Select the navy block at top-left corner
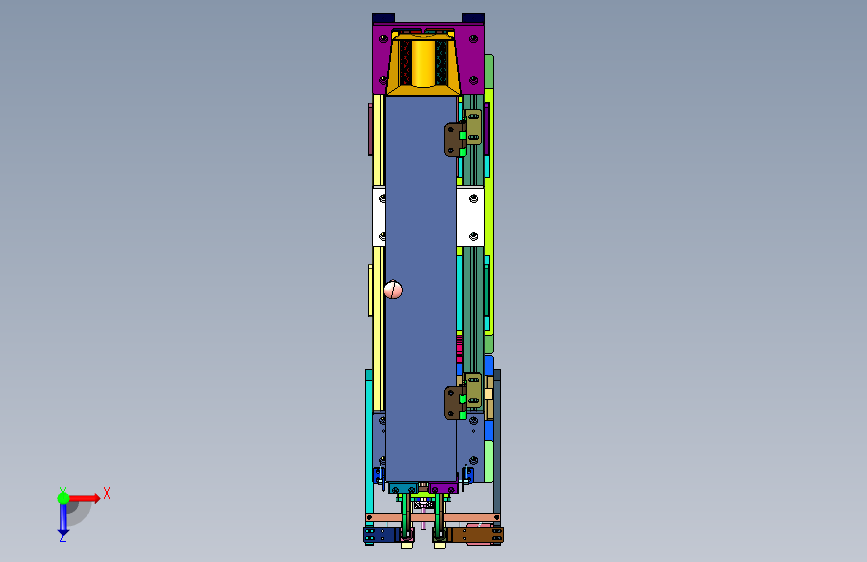Image resolution: width=867 pixels, height=562 pixels. click(x=383, y=18)
